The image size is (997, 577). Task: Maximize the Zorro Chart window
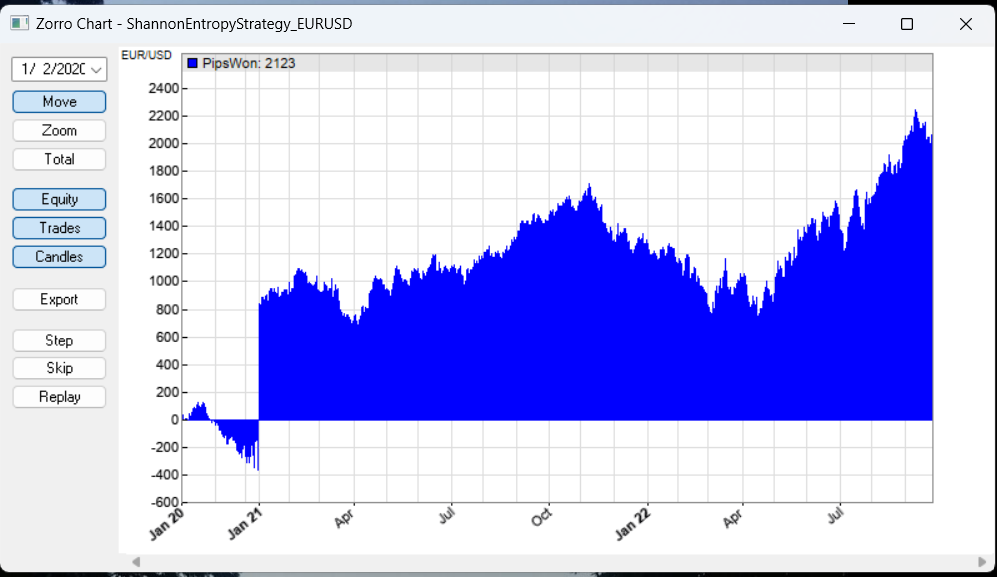907,24
